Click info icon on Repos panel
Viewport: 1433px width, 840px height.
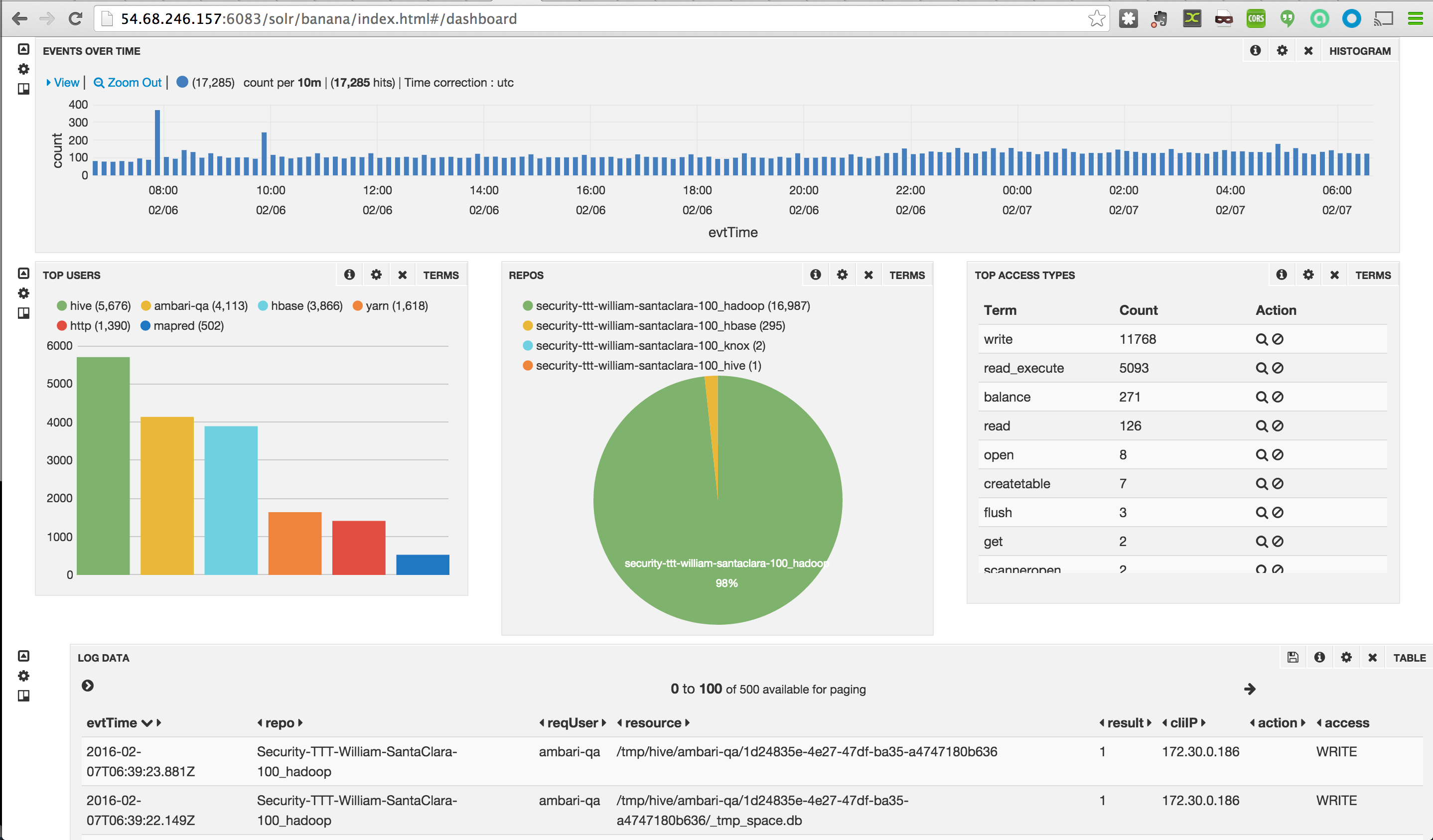816,275
